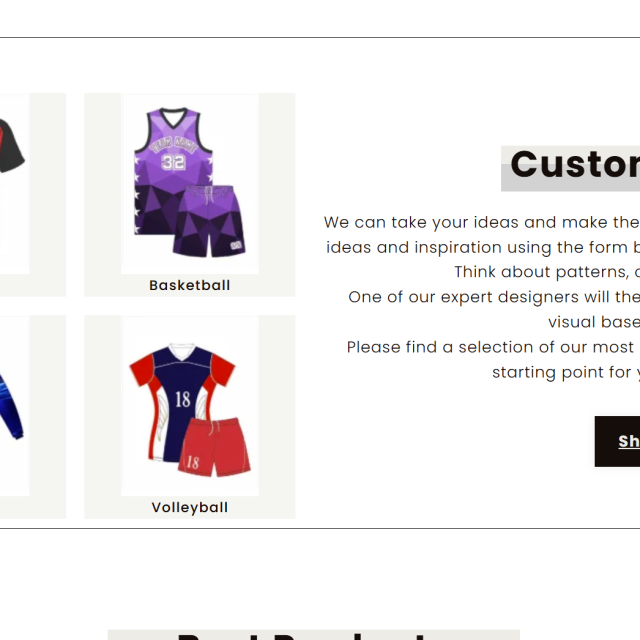640x640 pixels.
Task: Click the line "One of our expert designers"
Action: [494, 297]
